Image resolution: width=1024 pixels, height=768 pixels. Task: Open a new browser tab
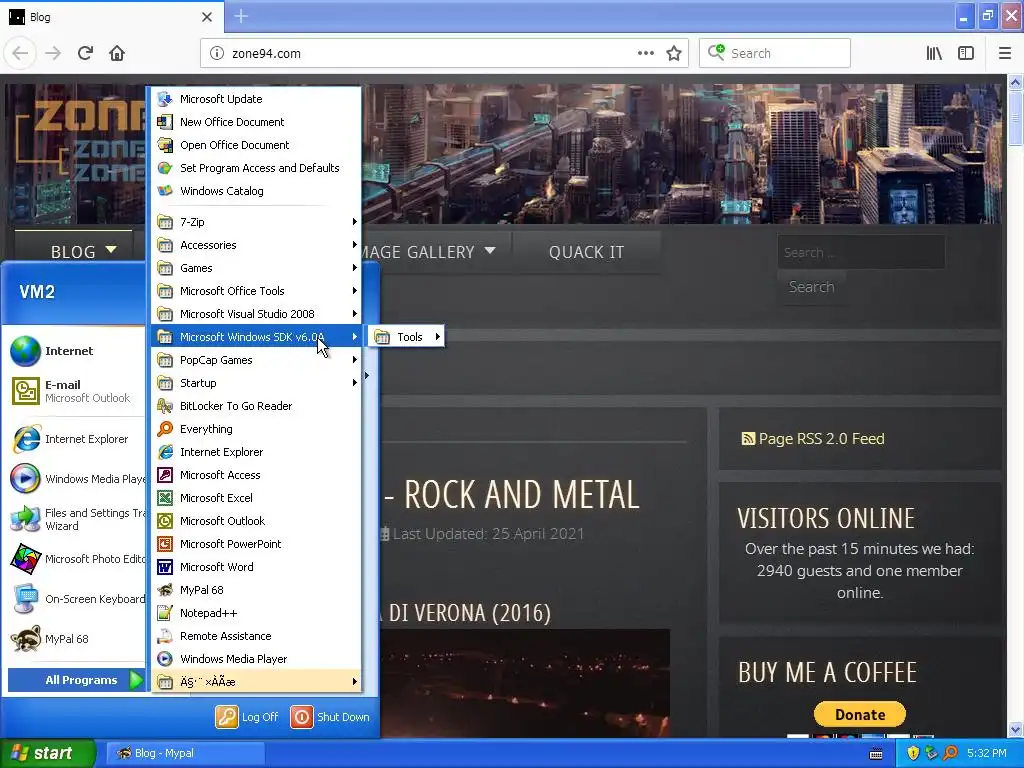(x=241, y=16)
